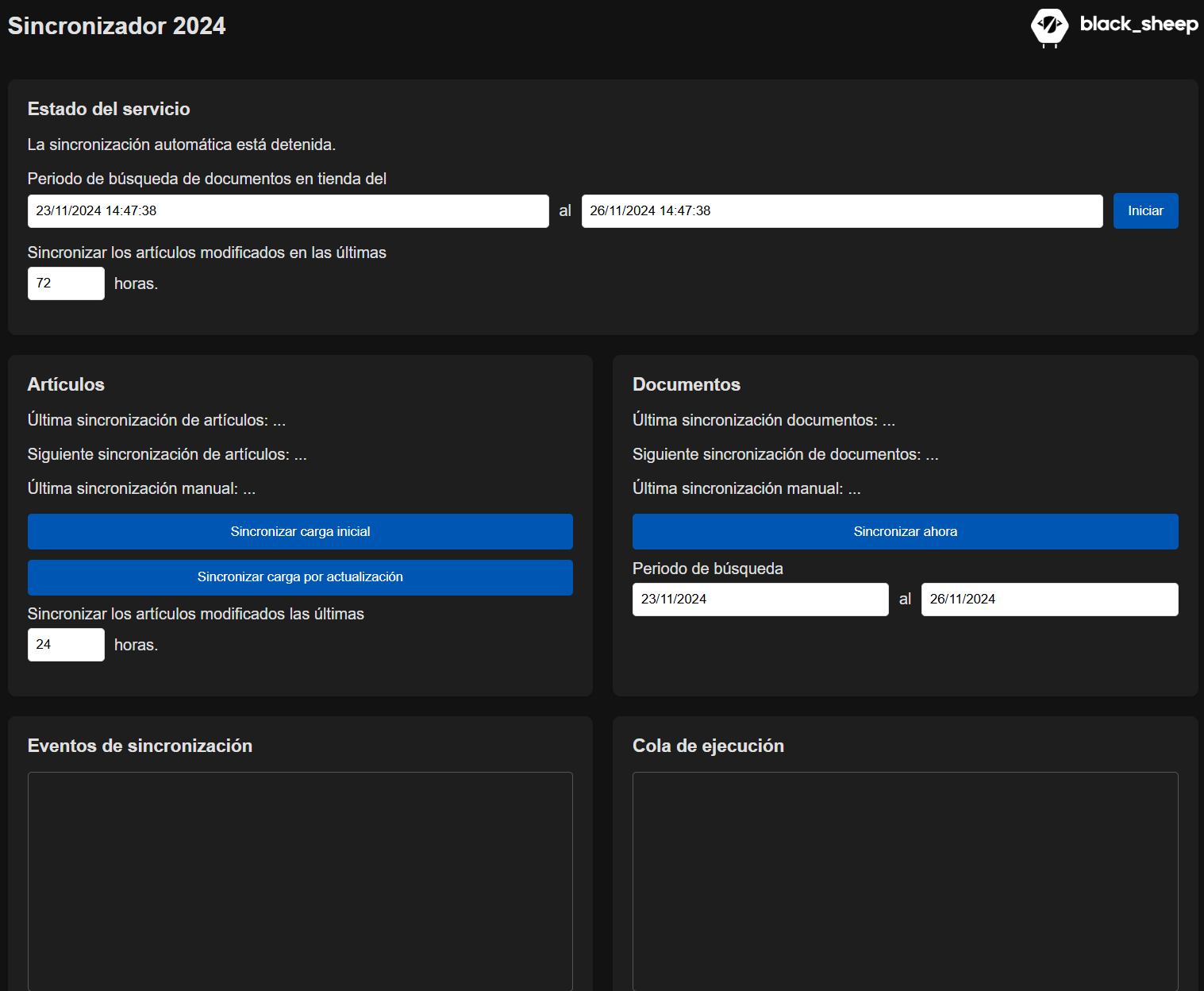The width and height of the screenshot is (1204, 991).
Task: Focus Documentos search start date 23/11/2024
Action: (x=760, y=600)
